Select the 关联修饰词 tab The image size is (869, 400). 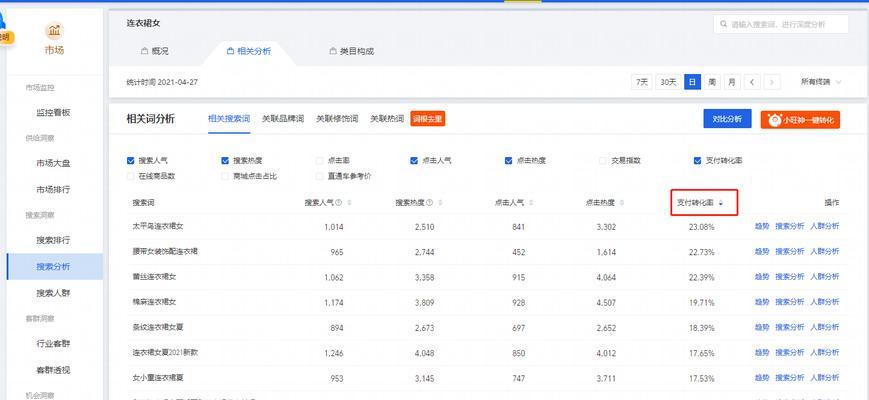coord(337,119)
